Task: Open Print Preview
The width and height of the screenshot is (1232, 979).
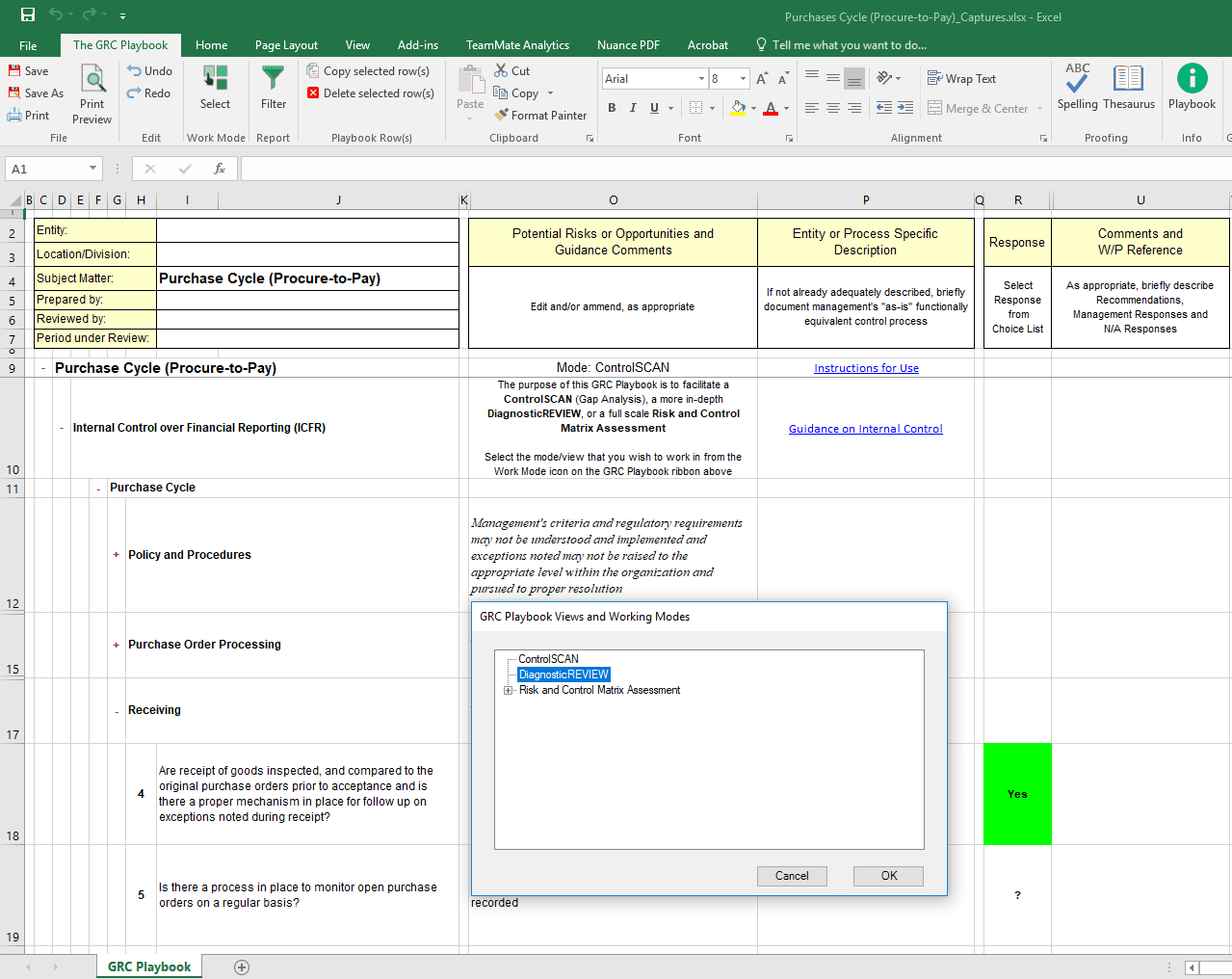Action: (x=92, y=92)
